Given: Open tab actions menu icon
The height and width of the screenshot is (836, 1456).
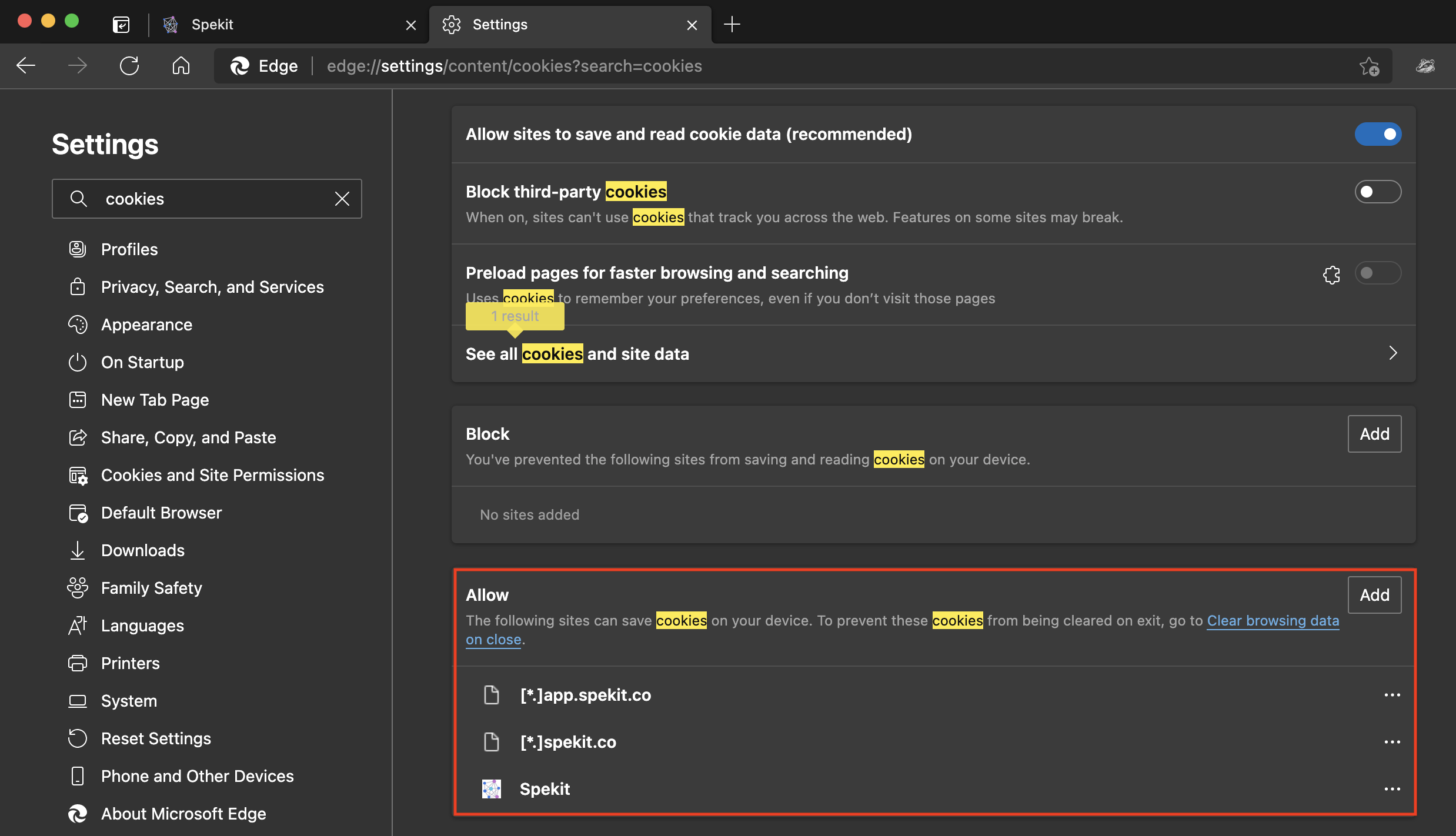Looking at the screenshot, I should click(x=121, y=25).
